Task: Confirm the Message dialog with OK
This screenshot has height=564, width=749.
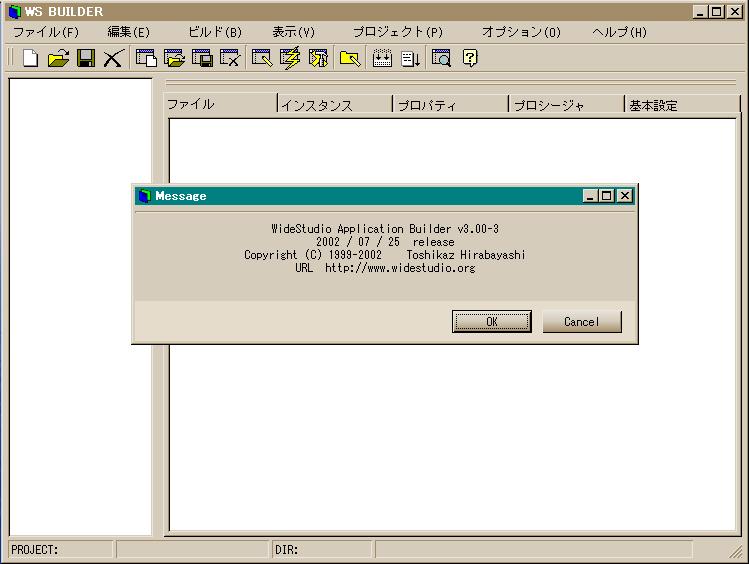Action: coord(492,321)
